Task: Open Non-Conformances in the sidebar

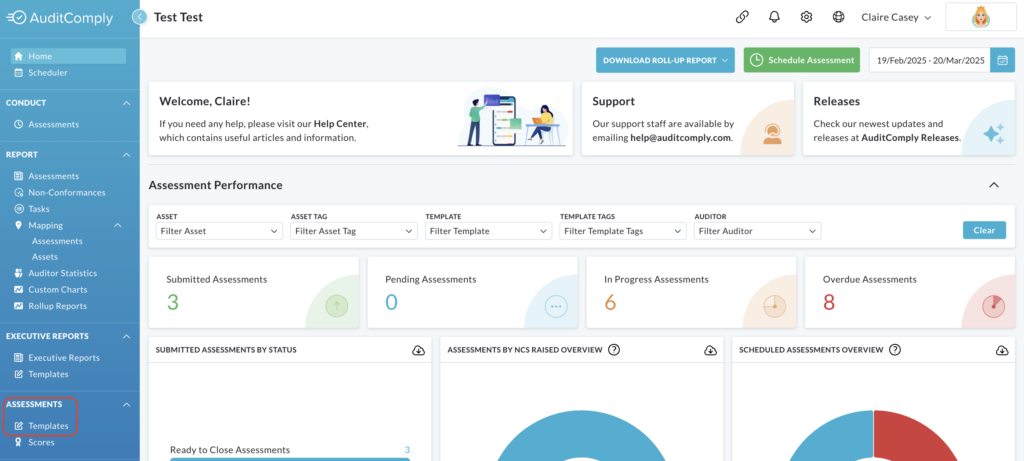Action: (59, 193)
